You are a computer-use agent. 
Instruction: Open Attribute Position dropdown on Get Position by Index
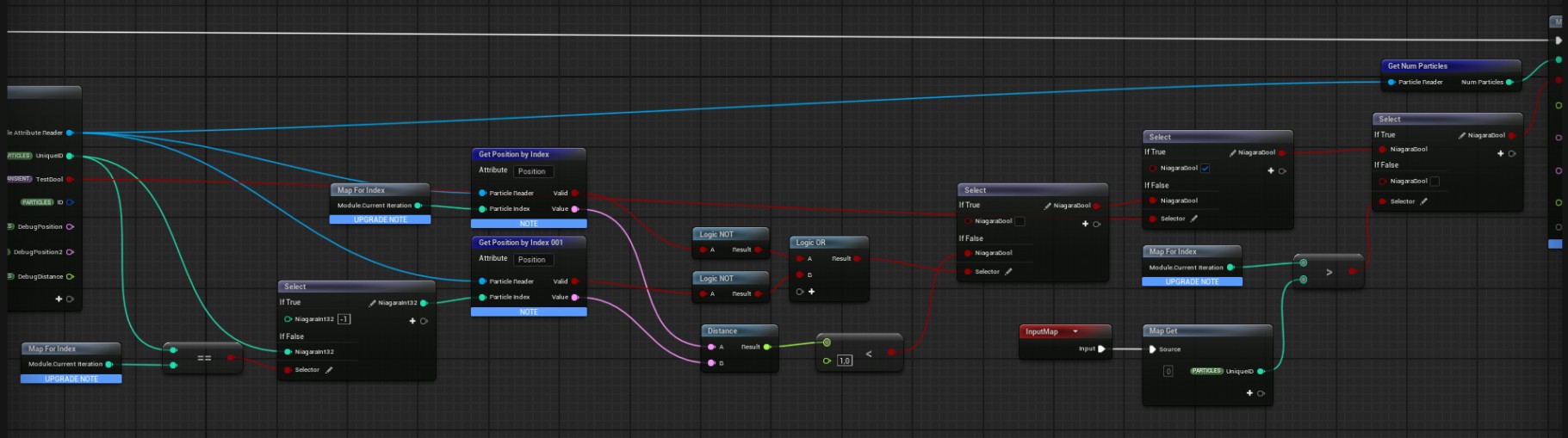[531, 171]
